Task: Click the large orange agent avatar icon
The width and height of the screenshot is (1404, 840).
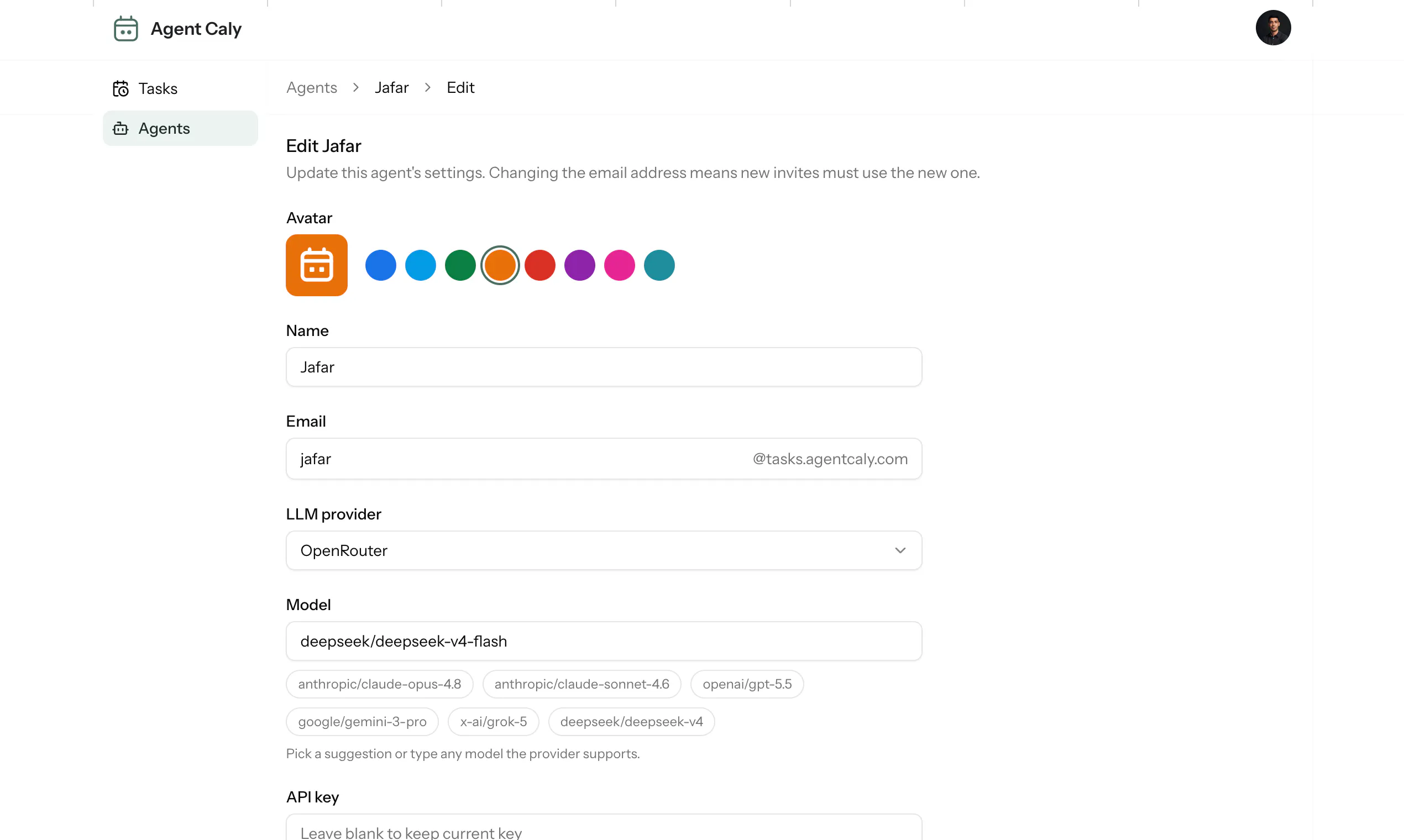Action: pos(317,265)
